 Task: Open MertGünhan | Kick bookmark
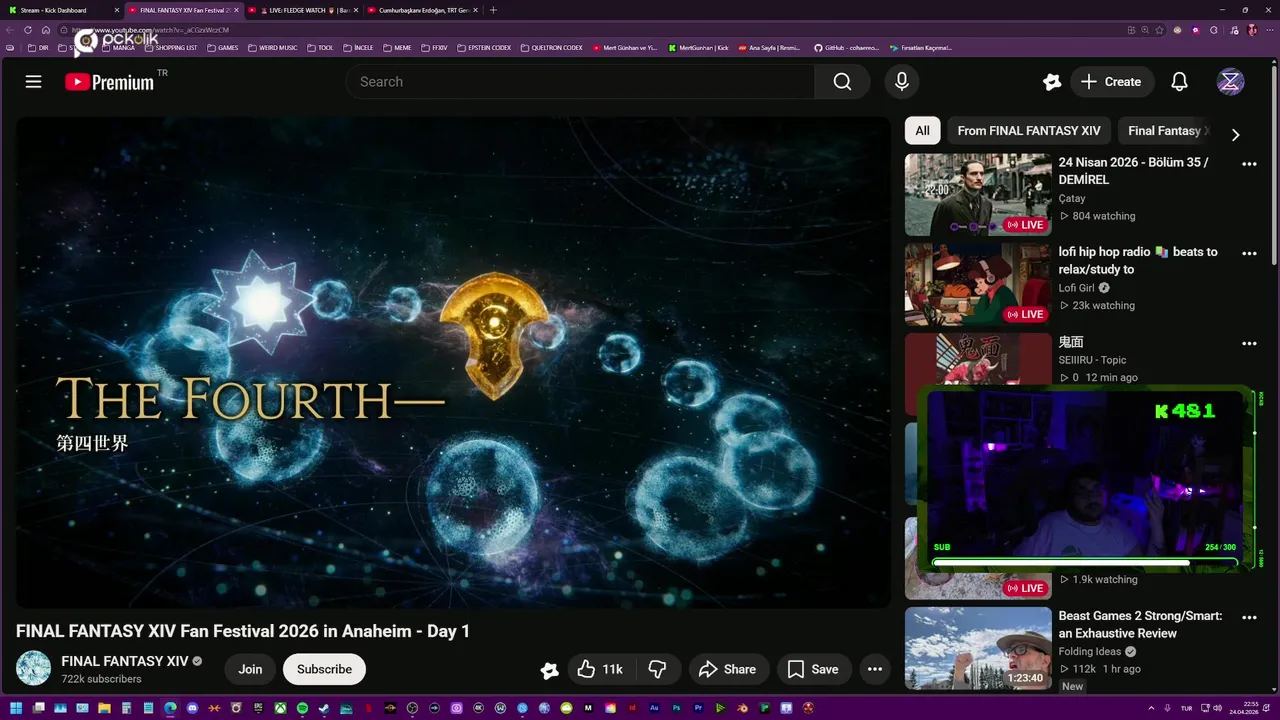(x=698, y=48)
